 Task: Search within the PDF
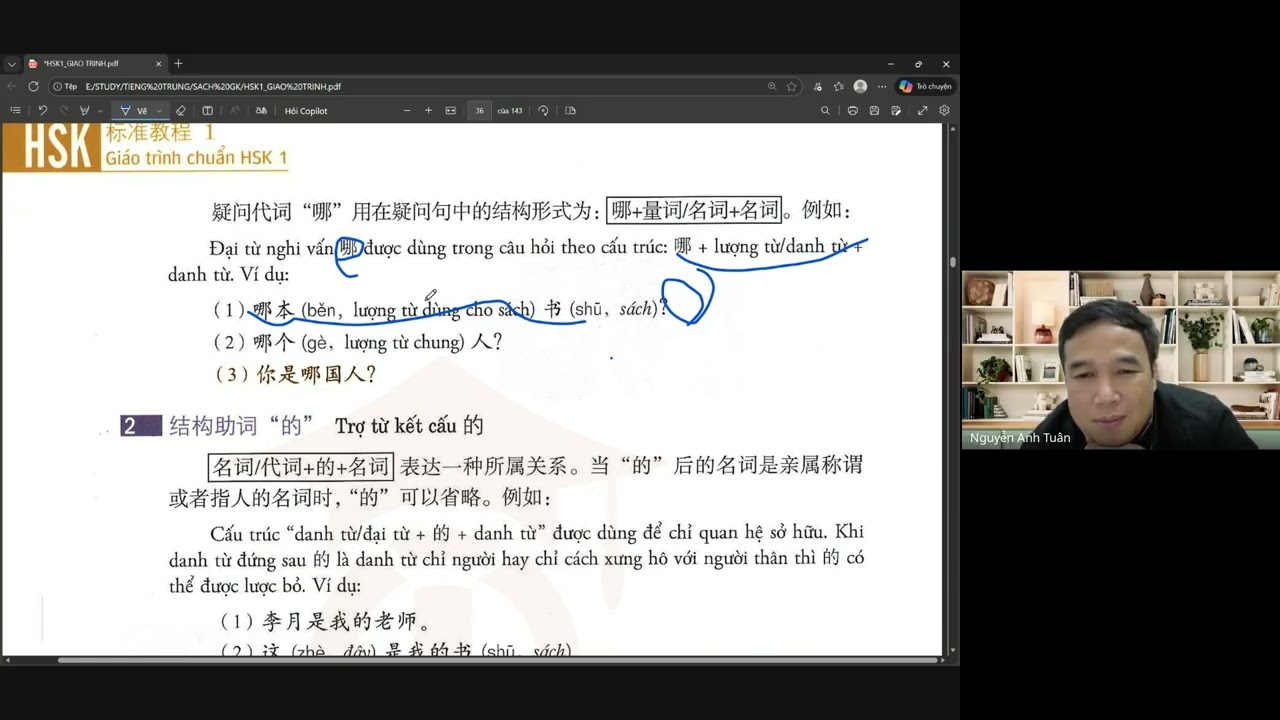click(x=825, y=110)
